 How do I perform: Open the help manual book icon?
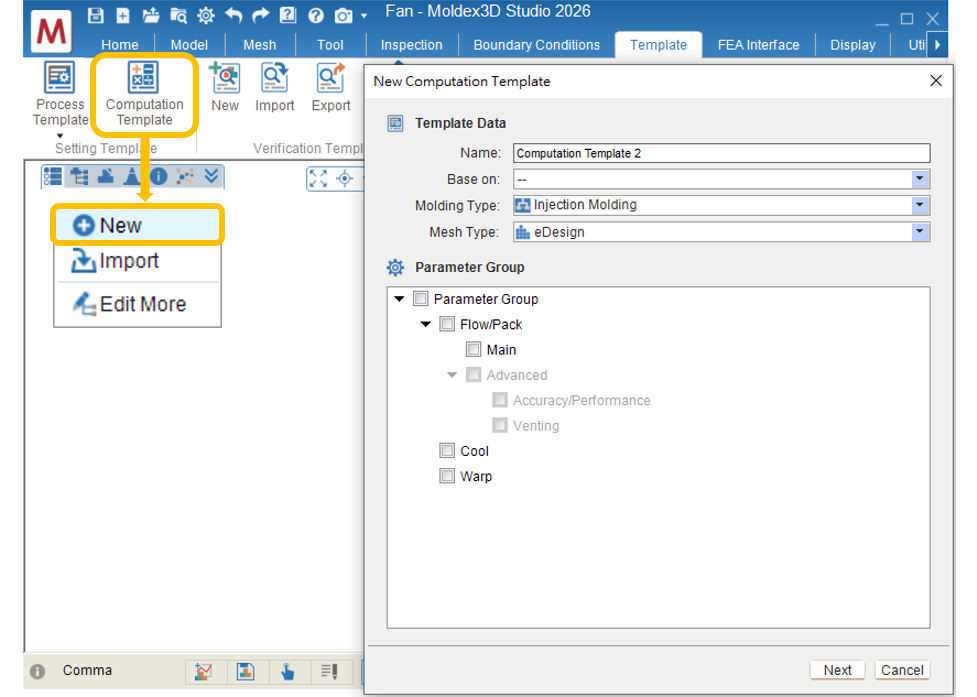point(288,15)
